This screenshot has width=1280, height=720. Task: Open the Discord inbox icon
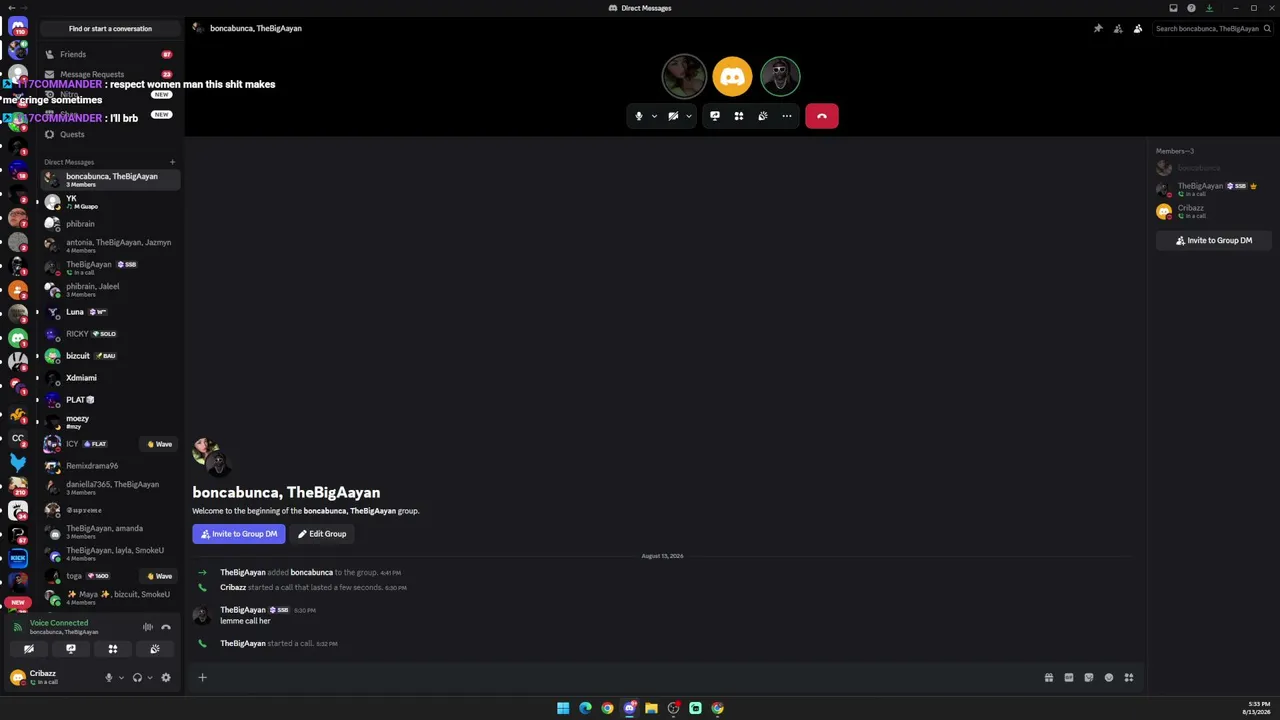1173,8
